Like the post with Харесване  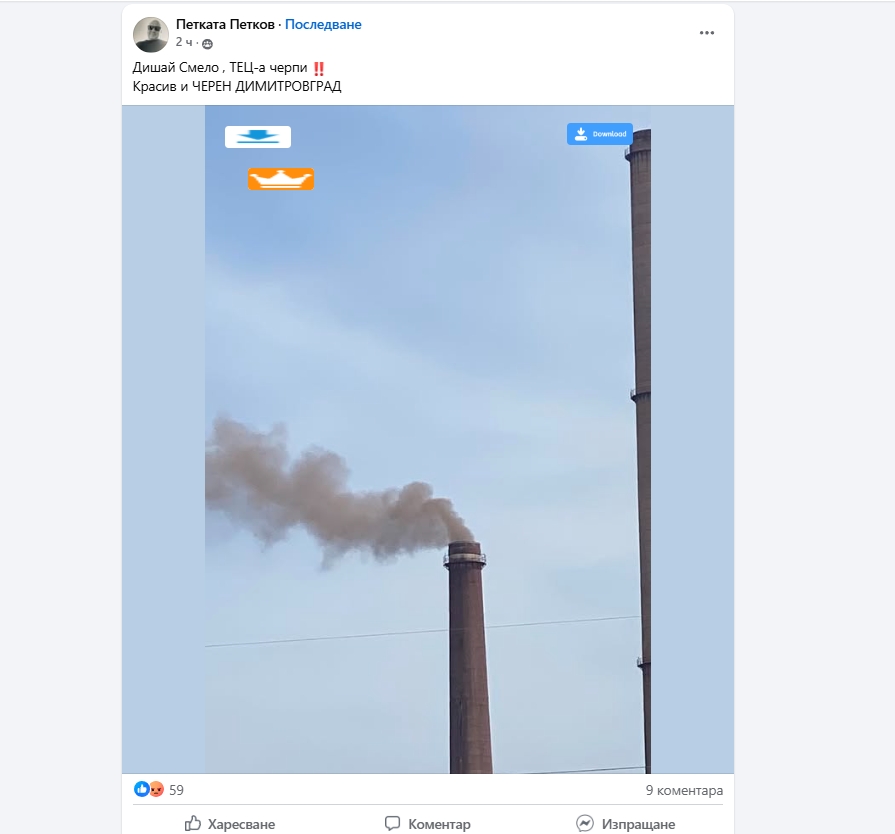tap(229, 824)
